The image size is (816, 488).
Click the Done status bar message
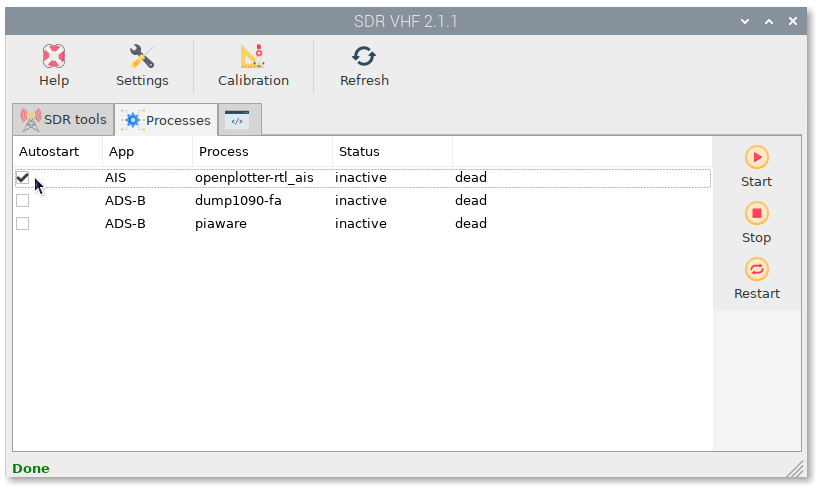tap(31, 468)
